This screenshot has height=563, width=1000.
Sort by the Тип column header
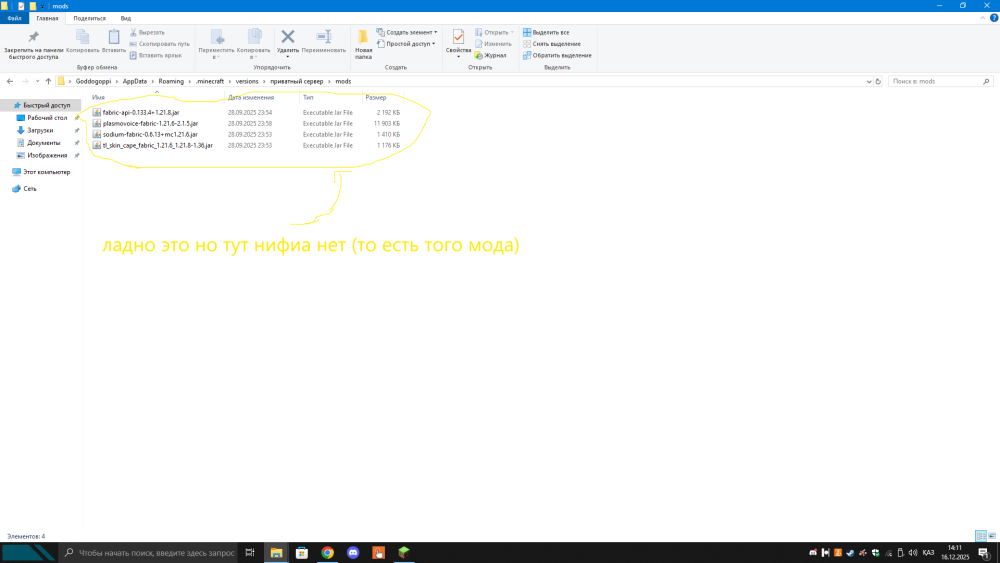pyautogui.click(x=308, y=98)
